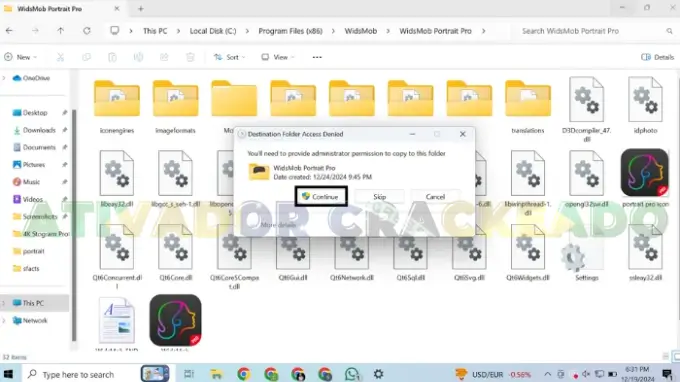Select Qt6Concurrent.dll file
The height and width of the screenshot is (382, 680).
(x=117, y=256)
